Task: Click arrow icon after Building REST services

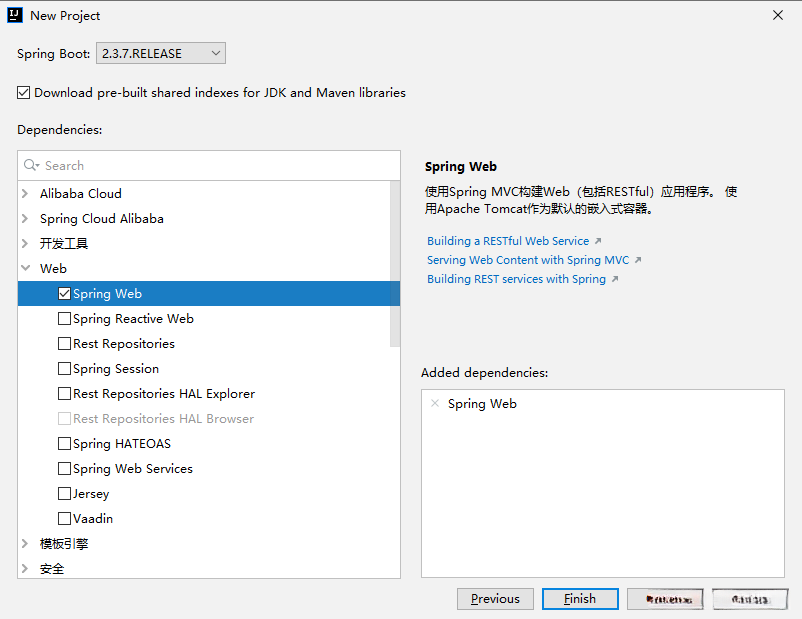Action: [615, 279]
